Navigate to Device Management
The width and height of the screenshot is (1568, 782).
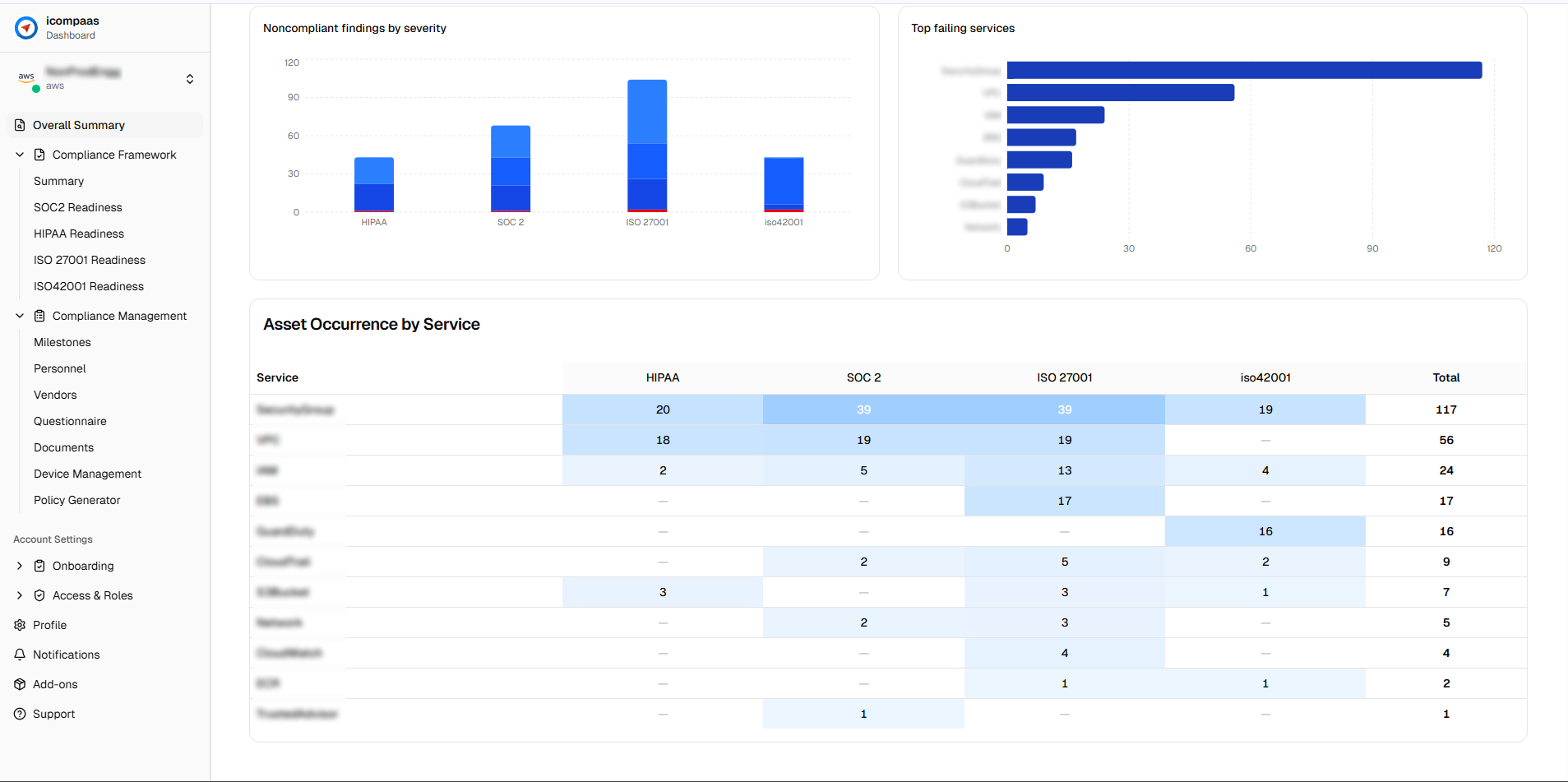(x=88, y=474)
